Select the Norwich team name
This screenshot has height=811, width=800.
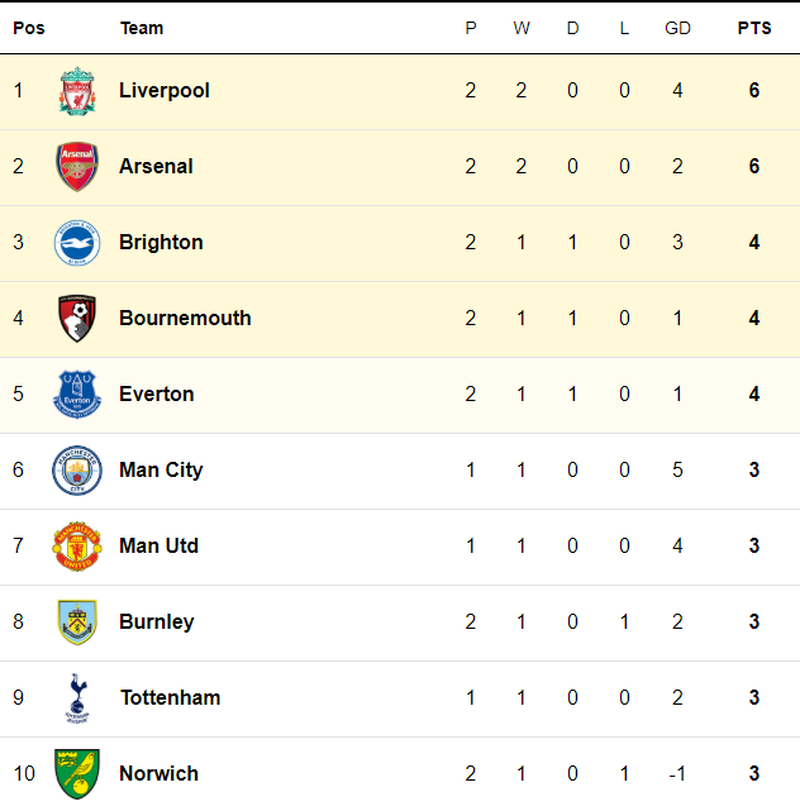click(x=159, y=774)
